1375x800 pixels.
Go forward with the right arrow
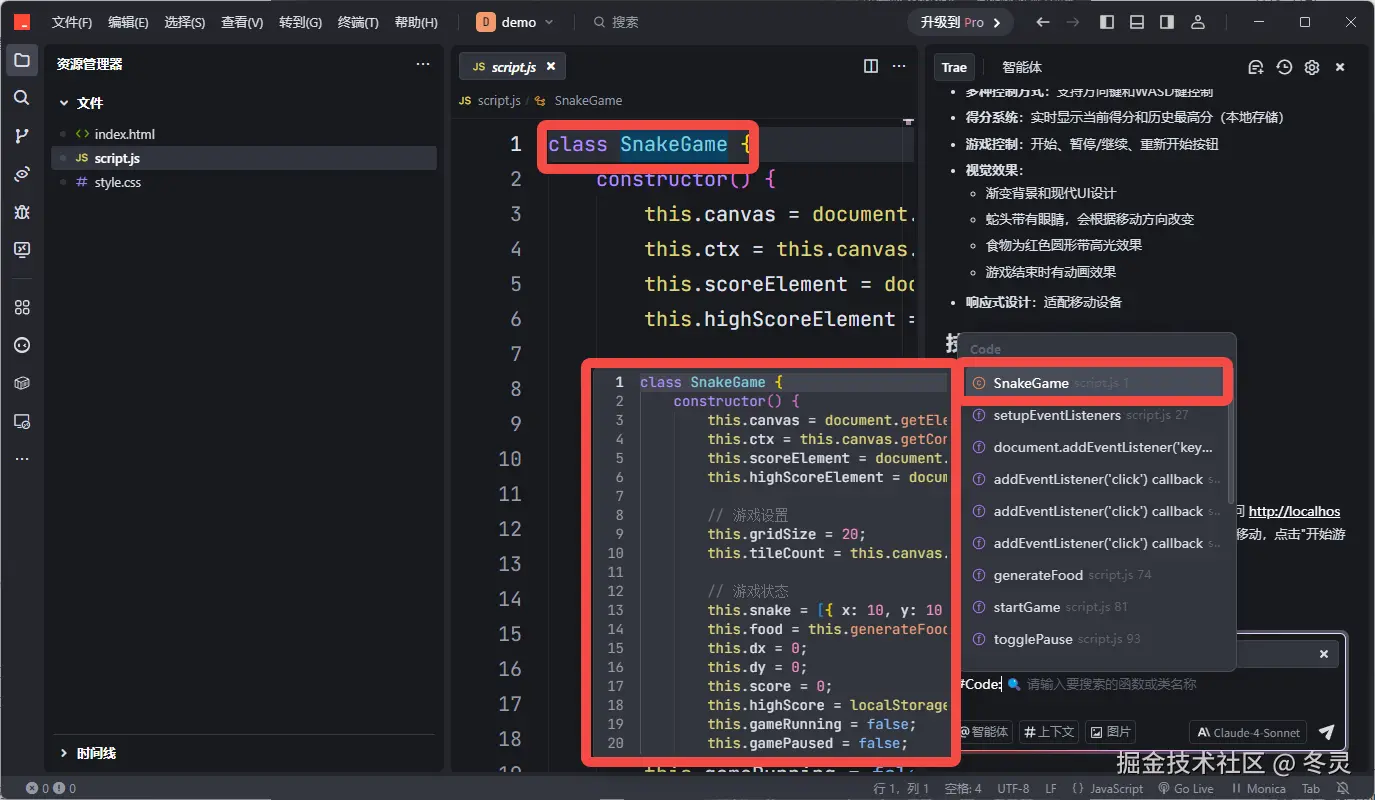(x=1073, y=22)
